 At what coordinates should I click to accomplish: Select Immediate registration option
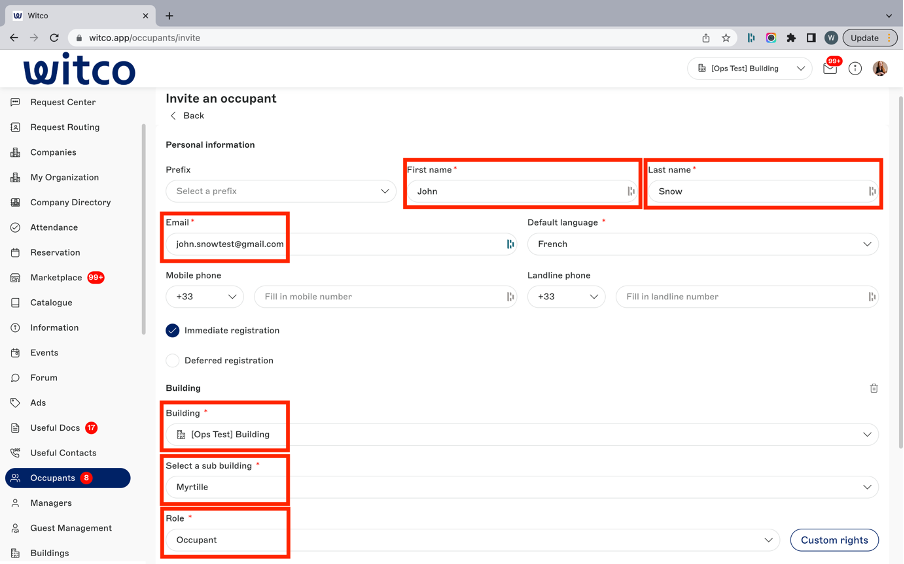(x=172, y=330)
